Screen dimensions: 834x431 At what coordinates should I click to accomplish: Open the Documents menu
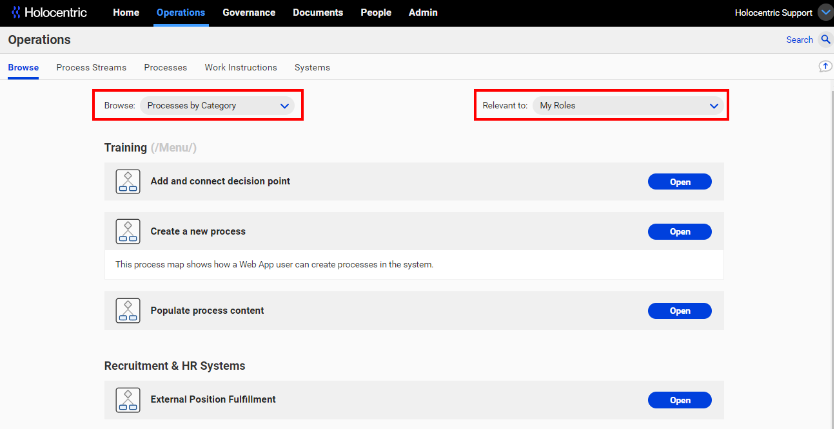click(318, 13)
